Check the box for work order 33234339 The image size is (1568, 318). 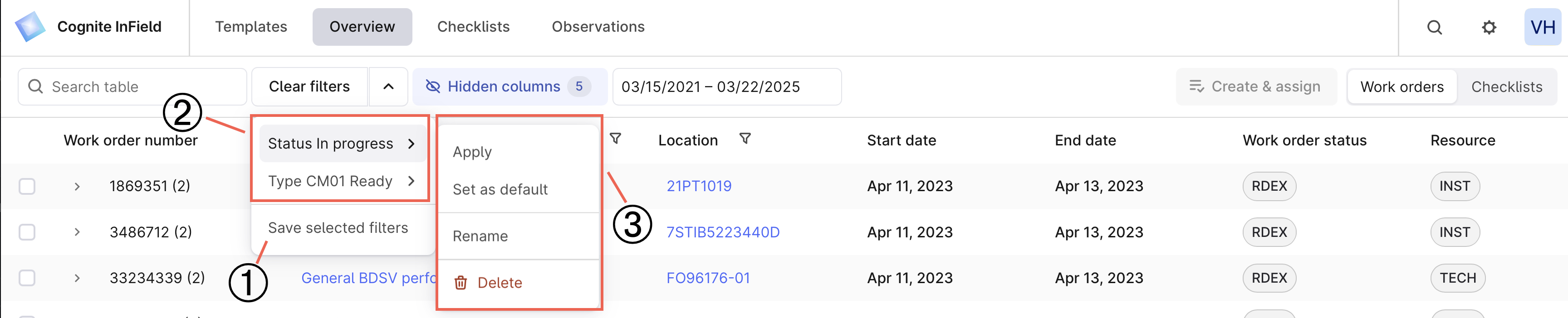(27, 278)
